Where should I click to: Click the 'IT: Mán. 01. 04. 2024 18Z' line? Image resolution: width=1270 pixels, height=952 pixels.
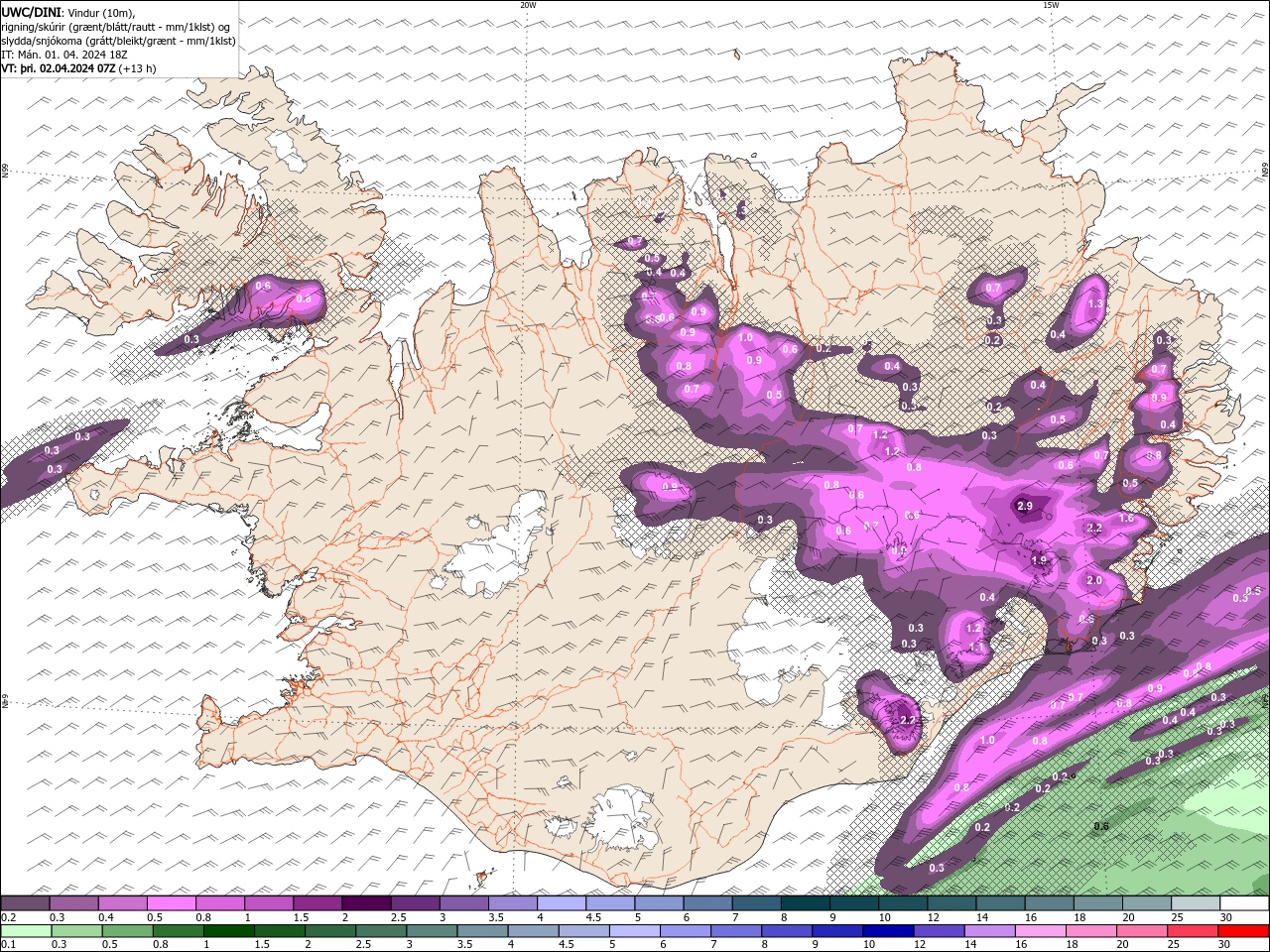click(63, 55)
